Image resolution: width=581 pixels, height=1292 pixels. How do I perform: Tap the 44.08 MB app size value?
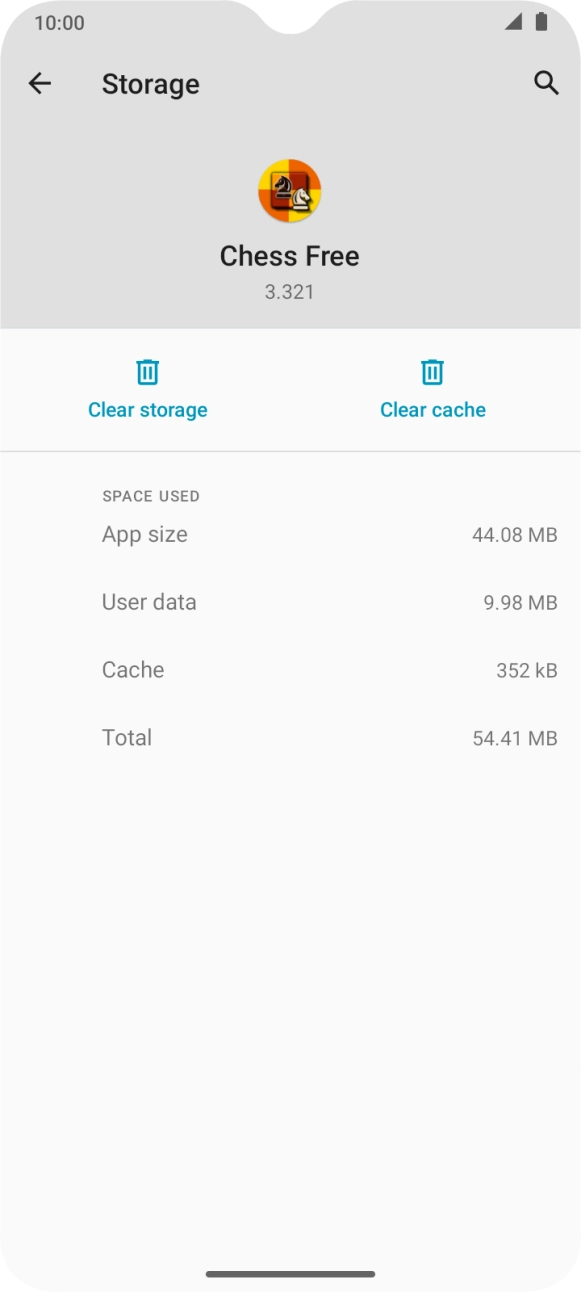click(x=514, y=534)
